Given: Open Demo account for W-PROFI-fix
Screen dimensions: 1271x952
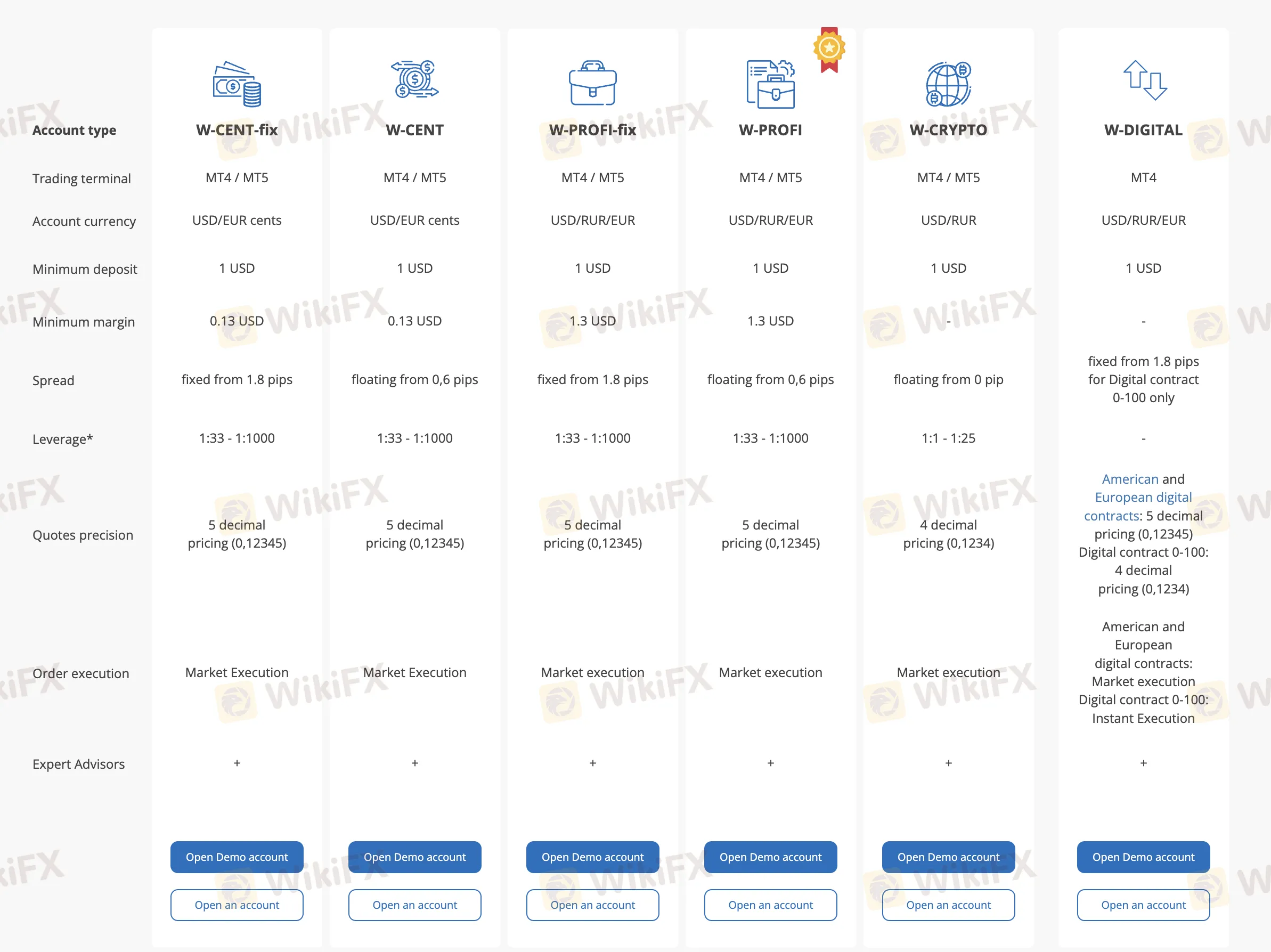Looking at the screenshot, I should (x=592, y=857).
